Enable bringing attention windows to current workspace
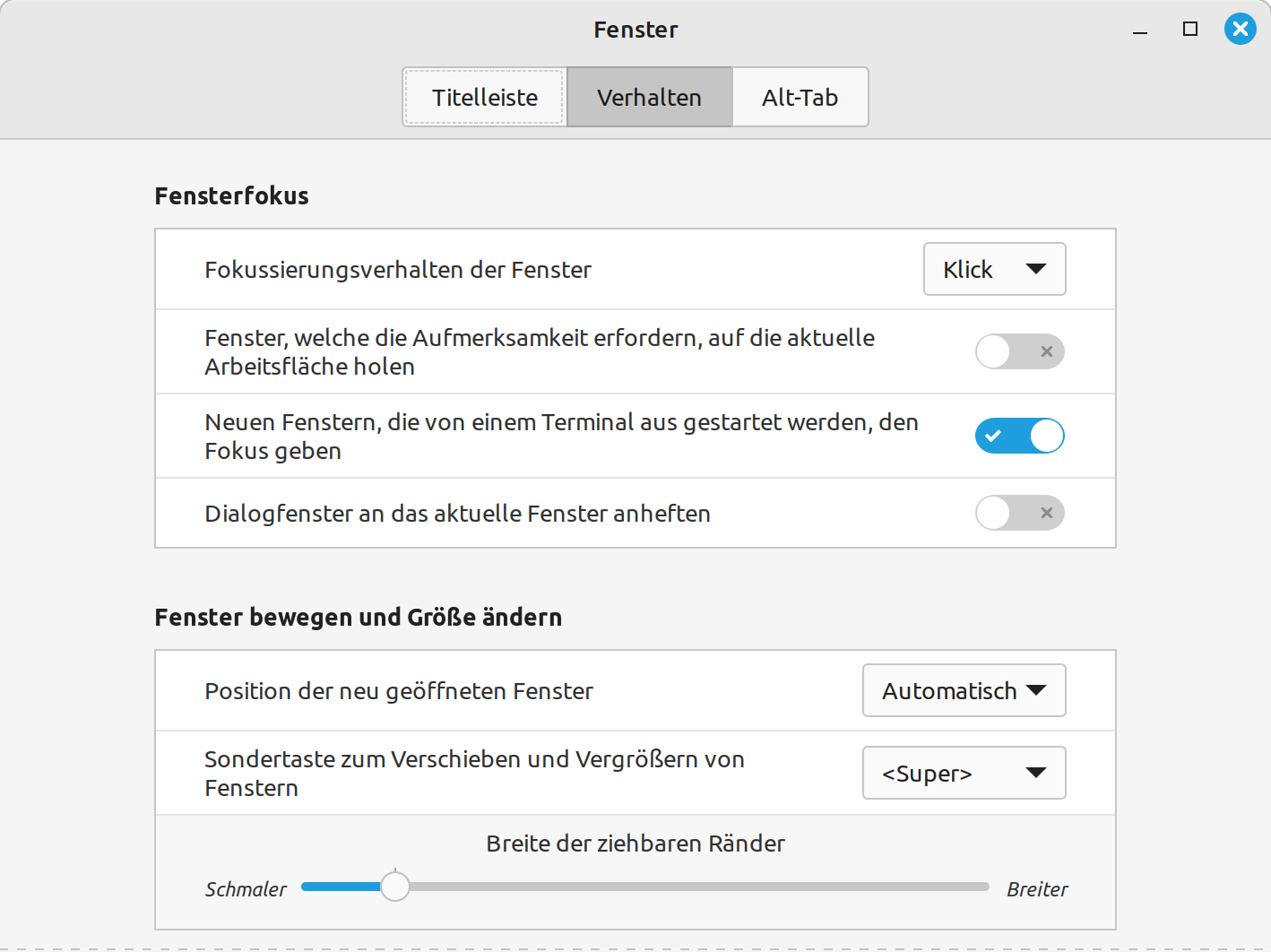The height and width of the screenshot is (952, 1271). pos(1019,351)
